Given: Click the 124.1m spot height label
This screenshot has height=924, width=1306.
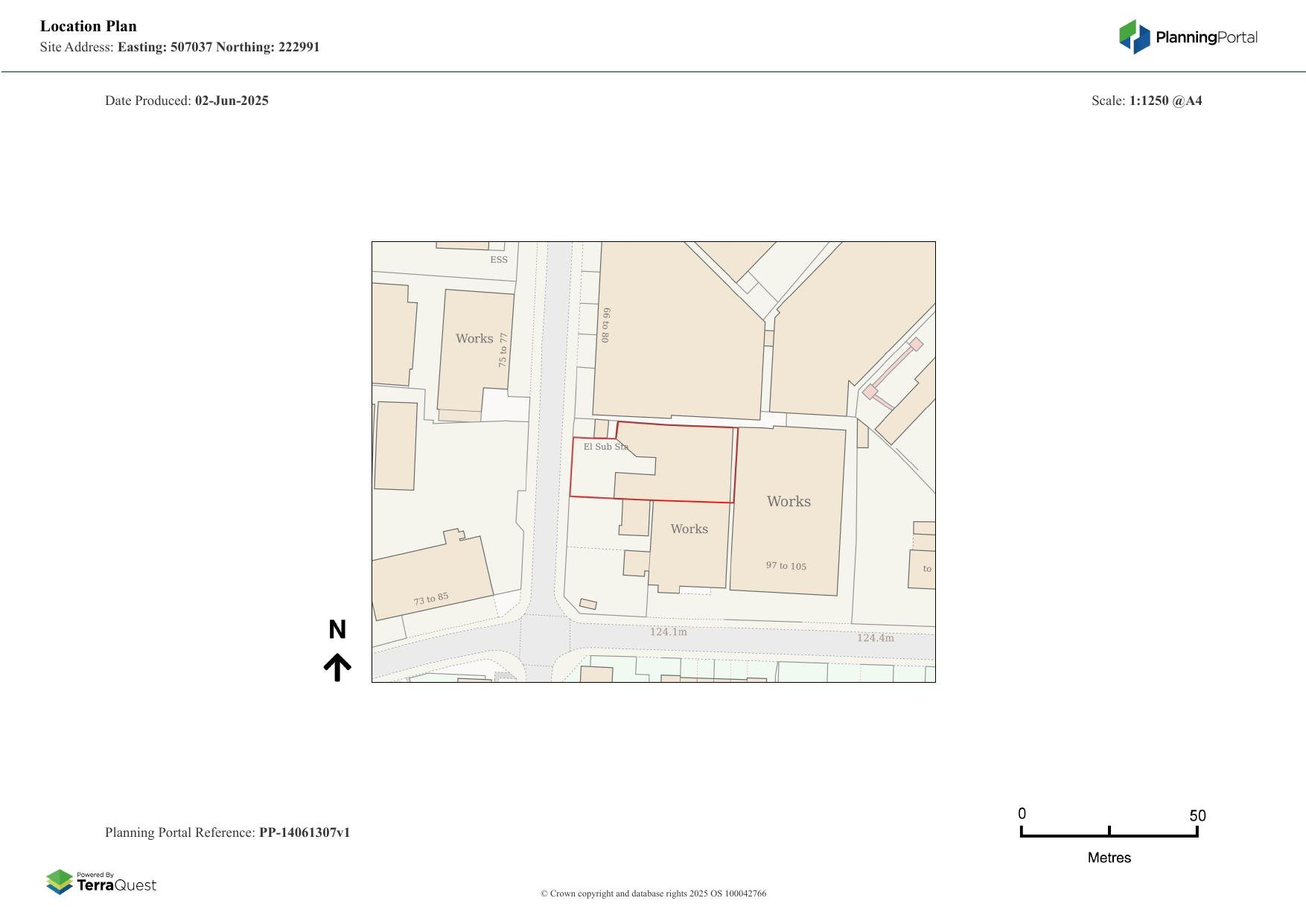Looking at the screenshot, I should pos(668,632).
